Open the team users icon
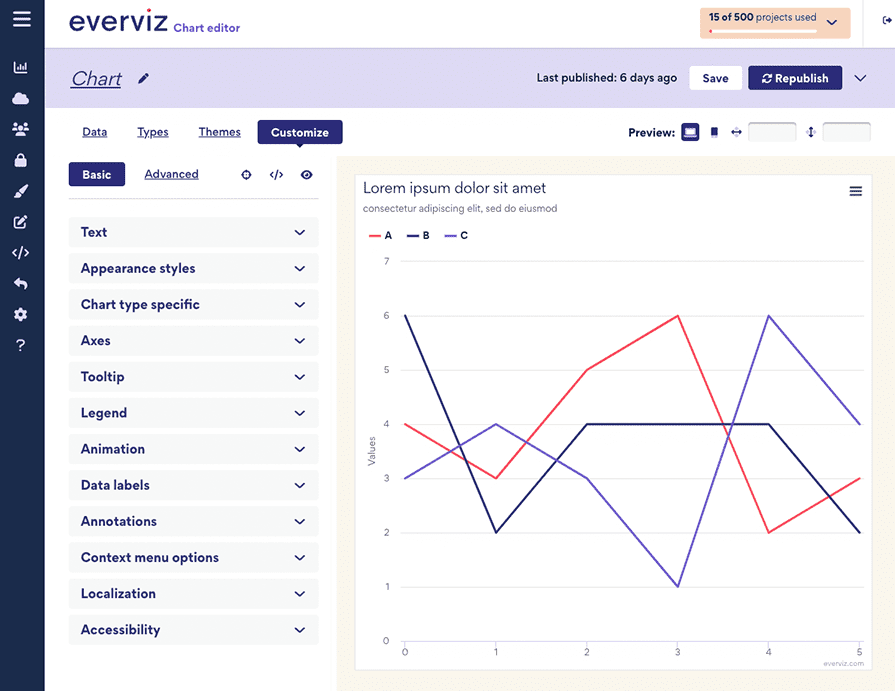 (21, 129)
